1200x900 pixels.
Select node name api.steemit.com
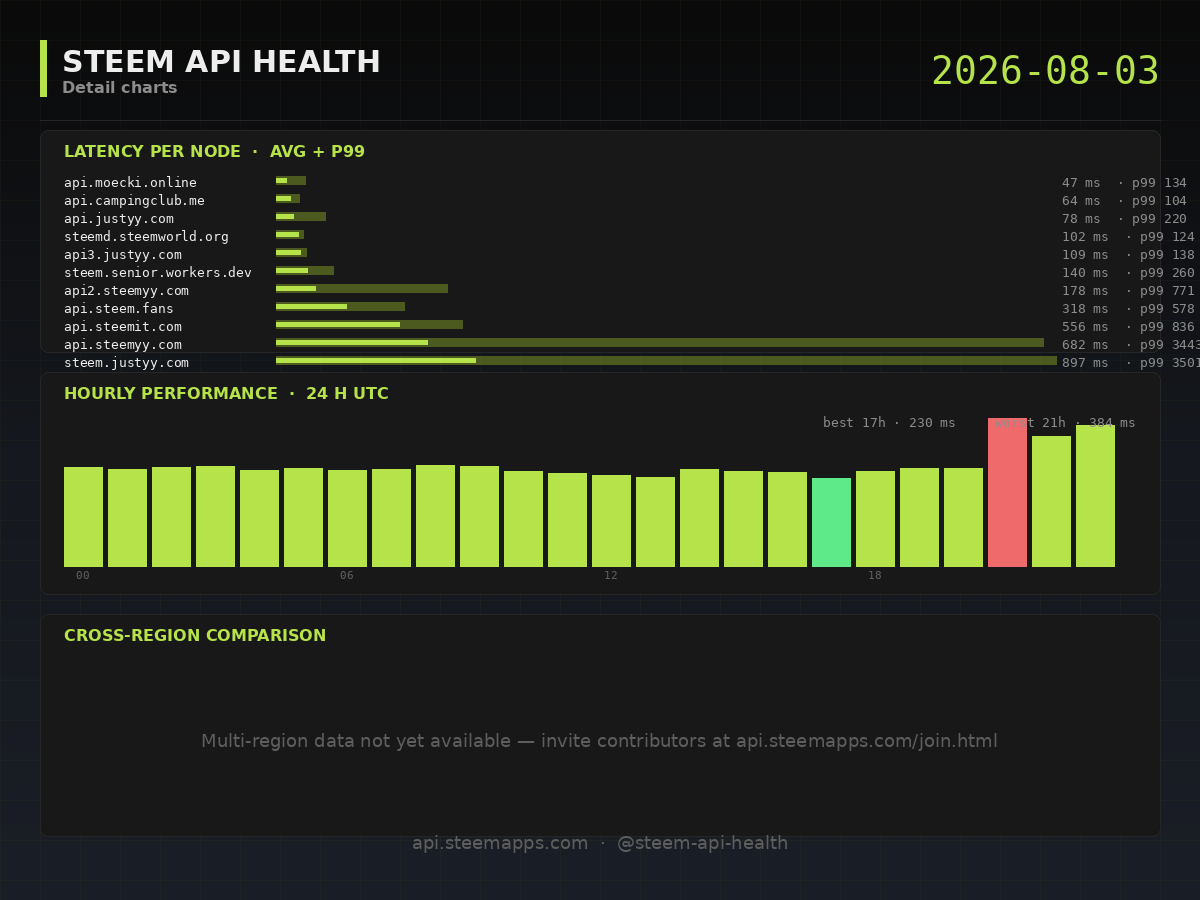(123, 327)
